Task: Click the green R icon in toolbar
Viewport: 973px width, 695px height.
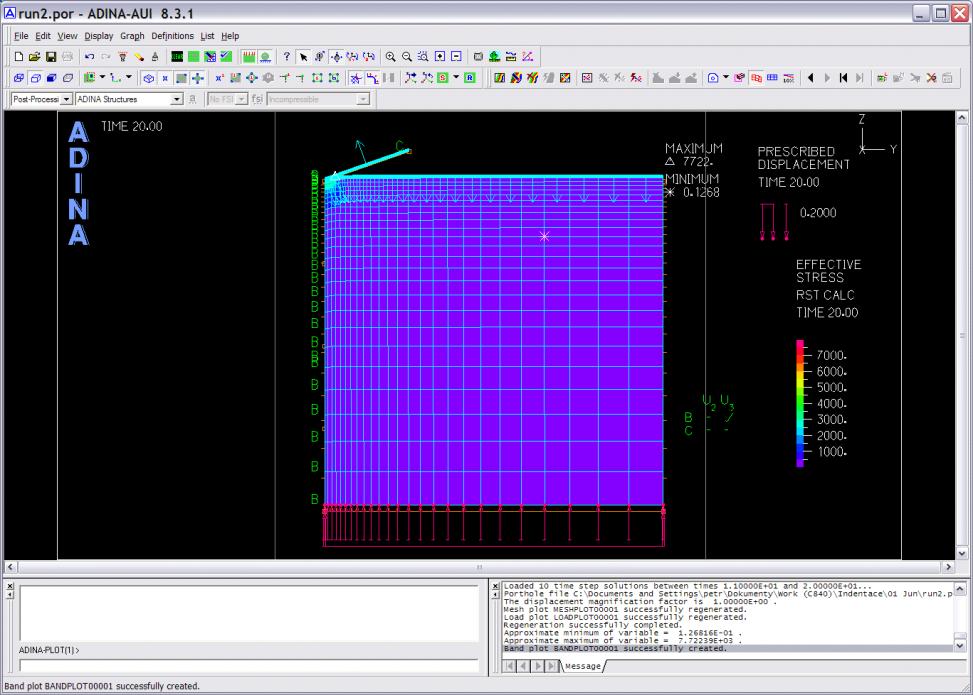Action: coord(470,78)
